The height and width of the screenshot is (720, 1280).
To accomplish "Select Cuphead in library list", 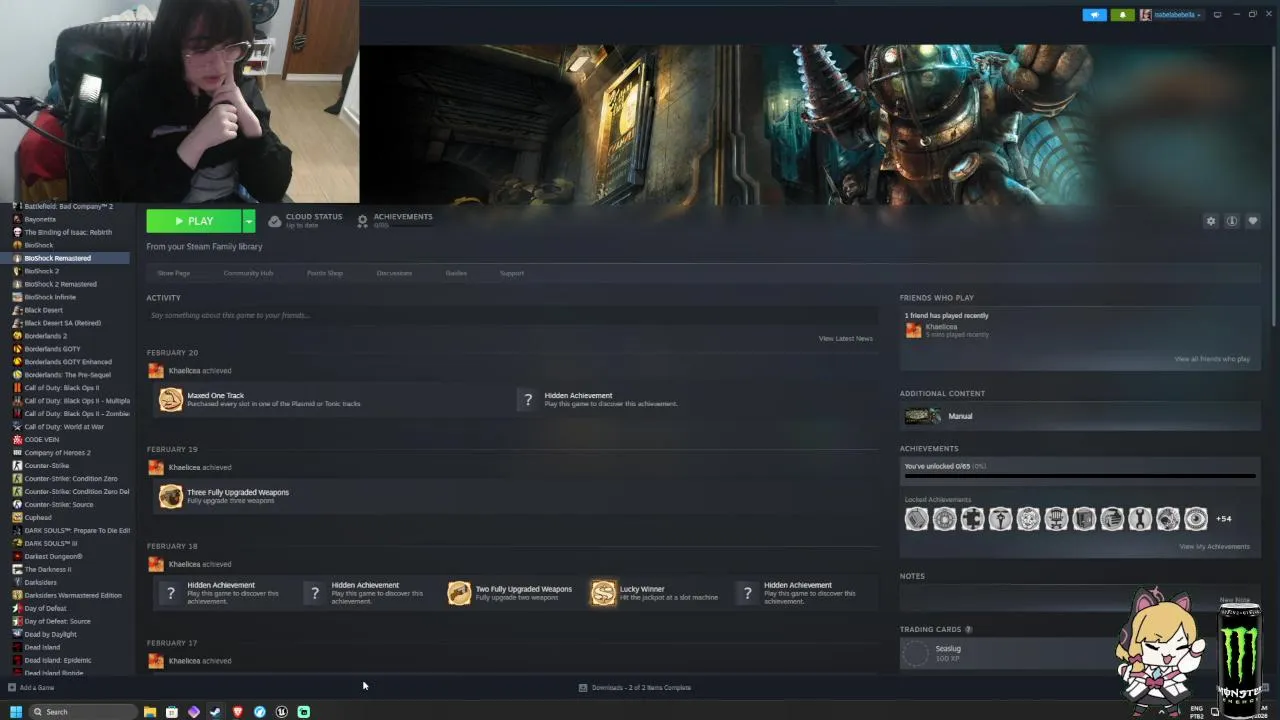I will 38,518.
